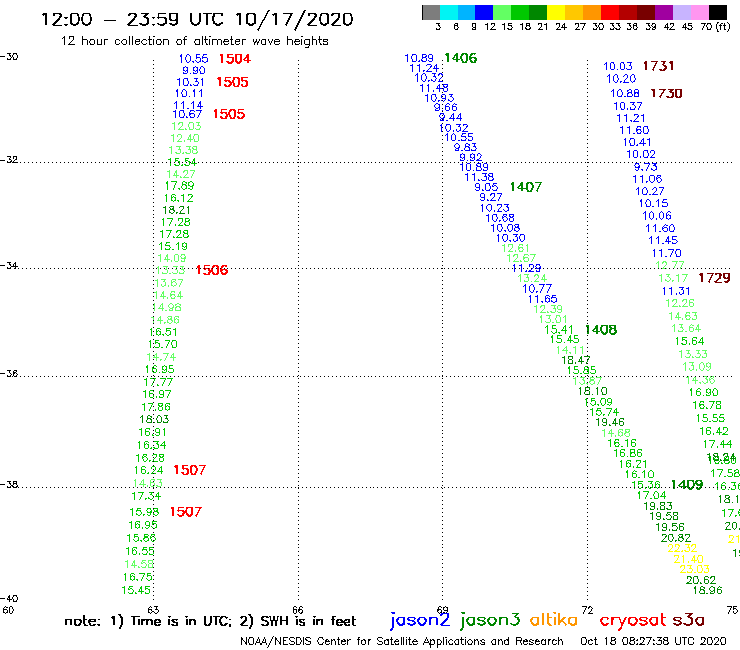This screenshot has height=650, width=740.
Task: Click the jason3 satellite legend label
Action: point(490,621)
